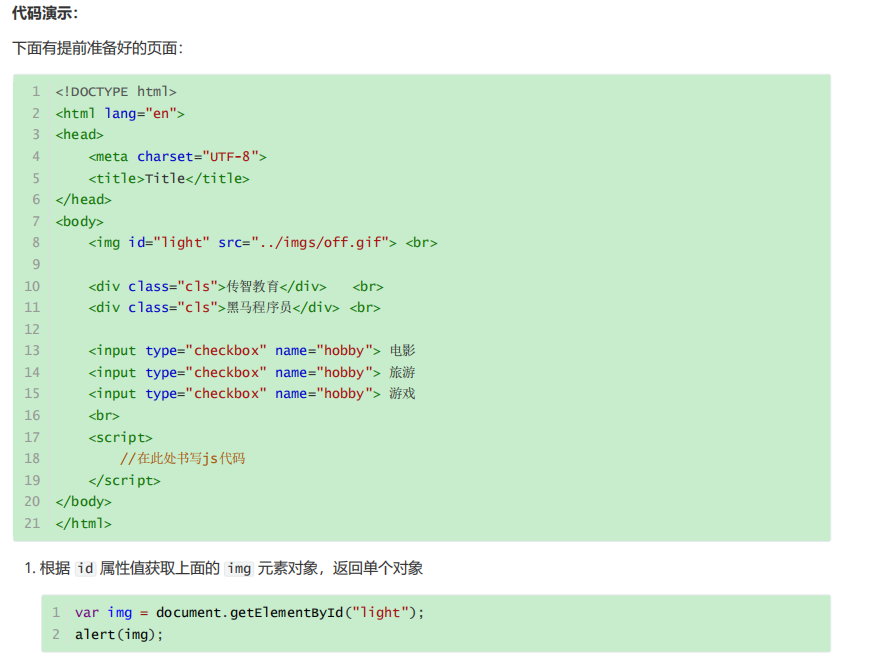This screenshot has height=664, width=894.
Task: Click the '<html lang="en">' line
Action: pos(120,113)
